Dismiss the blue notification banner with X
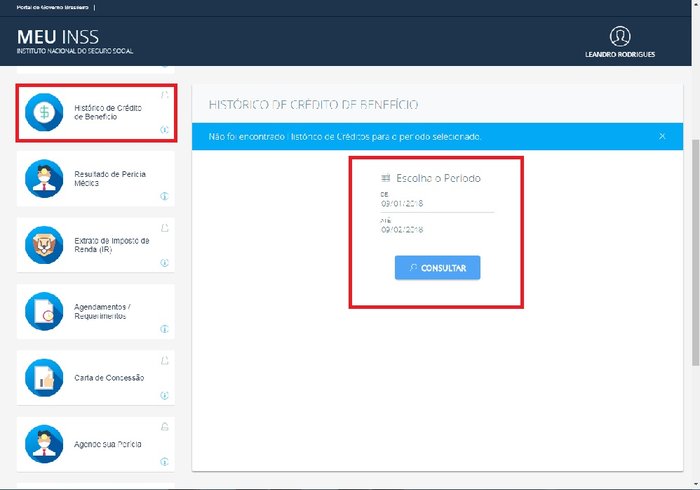The height and width of the screenshot is (490, 700). (x=662, y=136)
